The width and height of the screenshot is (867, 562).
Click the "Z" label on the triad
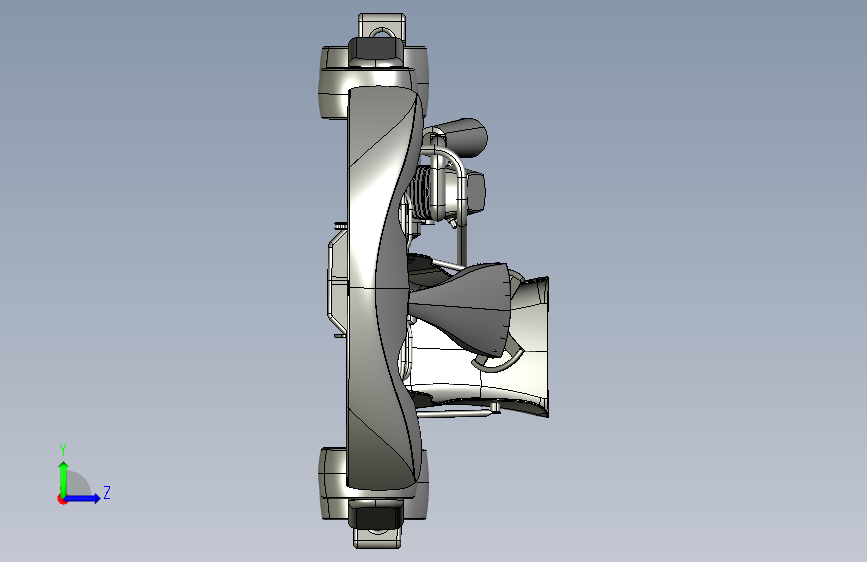click(107, 492)
